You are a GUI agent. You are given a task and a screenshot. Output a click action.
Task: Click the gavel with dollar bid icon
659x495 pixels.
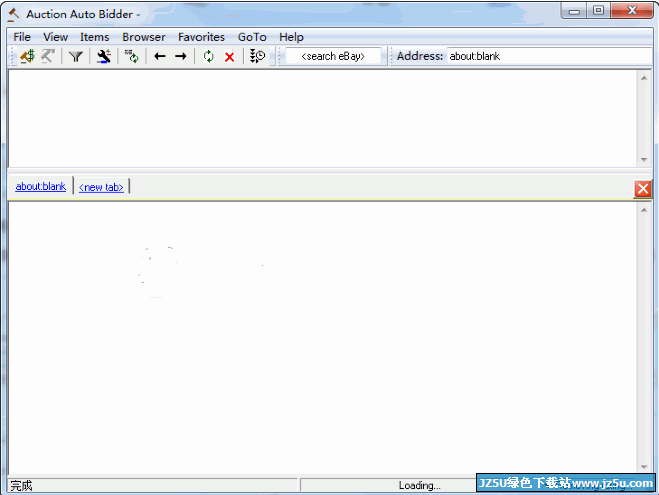[27, 56]
